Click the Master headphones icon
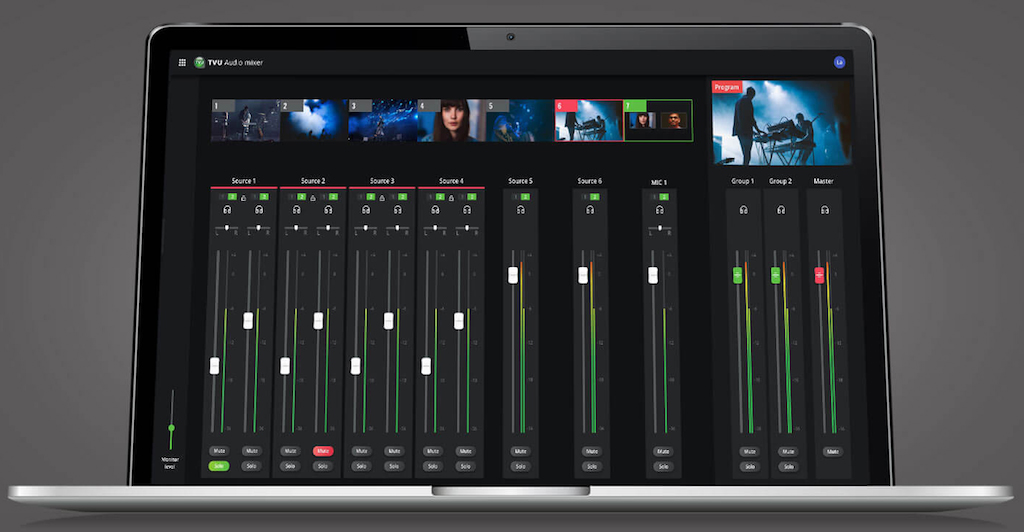Screen dimensions: 1024x532 click(825, 210)
